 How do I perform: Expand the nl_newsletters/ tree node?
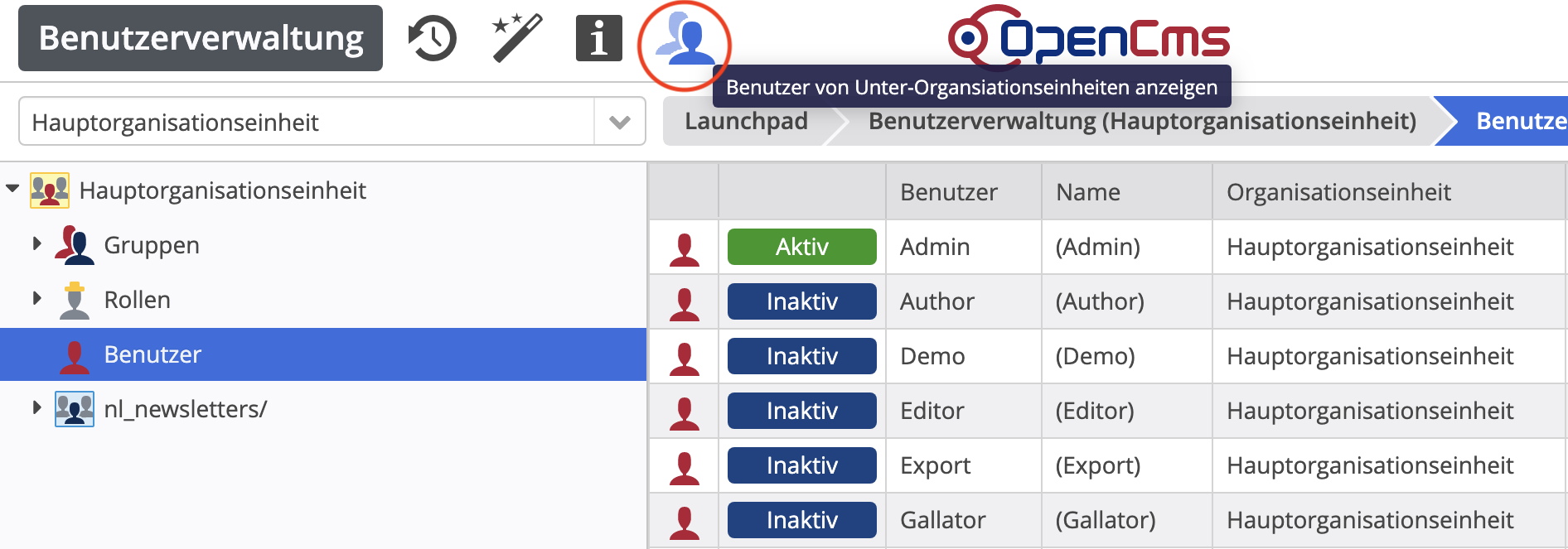click(x=36, y=408)
